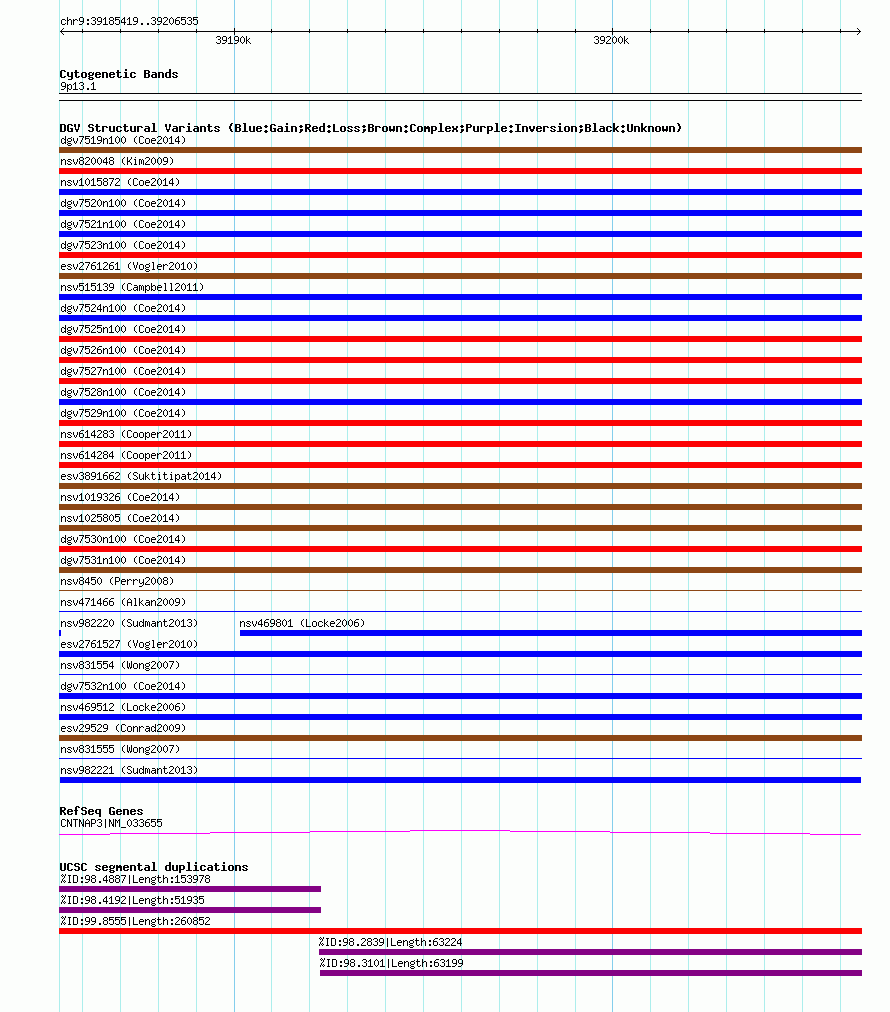The height and width of the screenshot is (1012, 890).
Task: Select the %ID:98.4887|Length:153978 duplication label
Action: 135,879
